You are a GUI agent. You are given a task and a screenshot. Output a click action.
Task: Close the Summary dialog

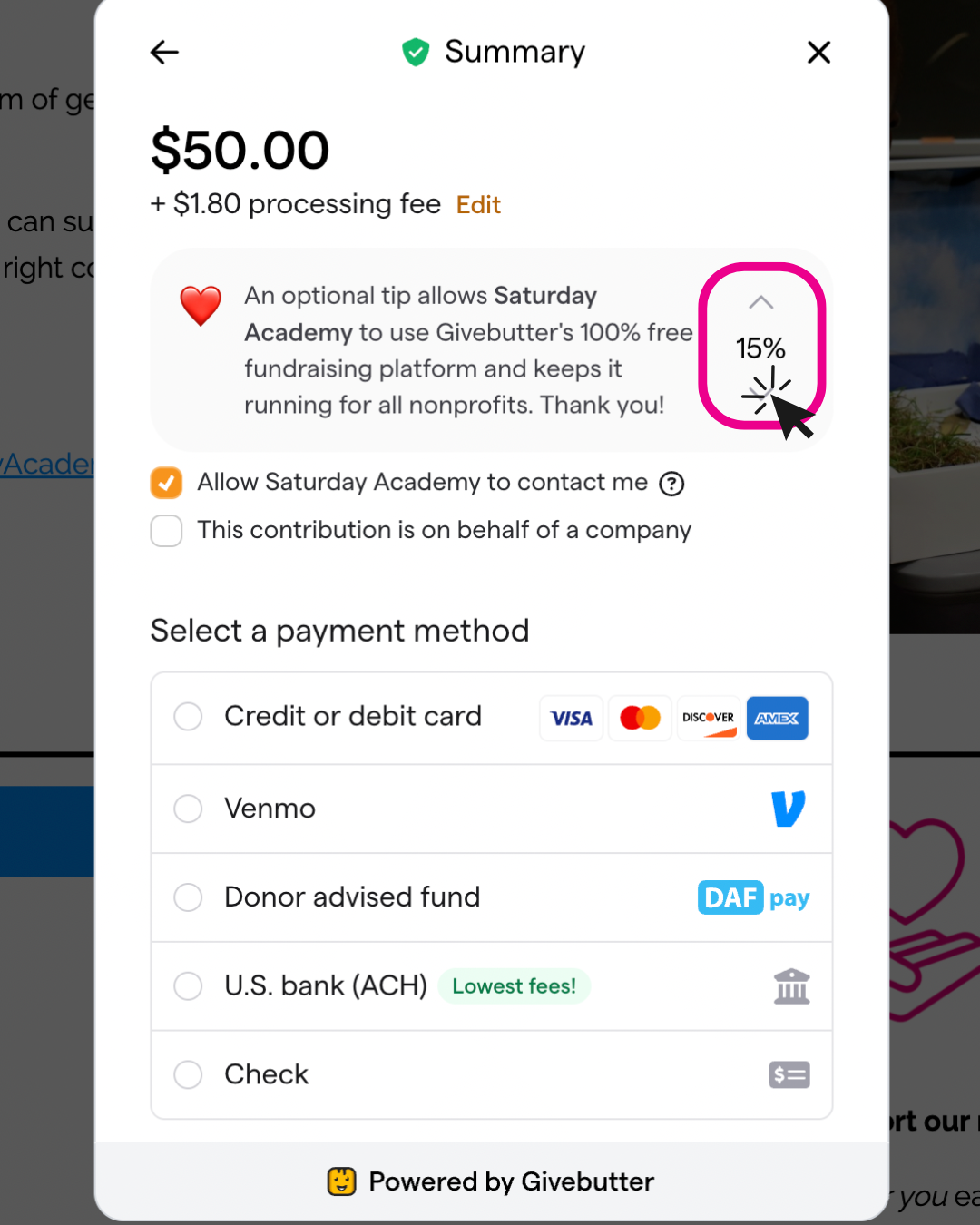(x=818, y=53)
